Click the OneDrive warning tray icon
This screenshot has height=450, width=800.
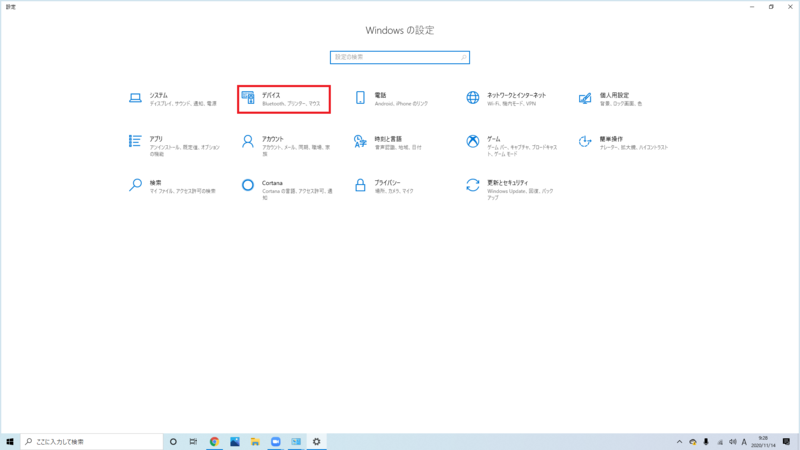click(x=693, y=442)
